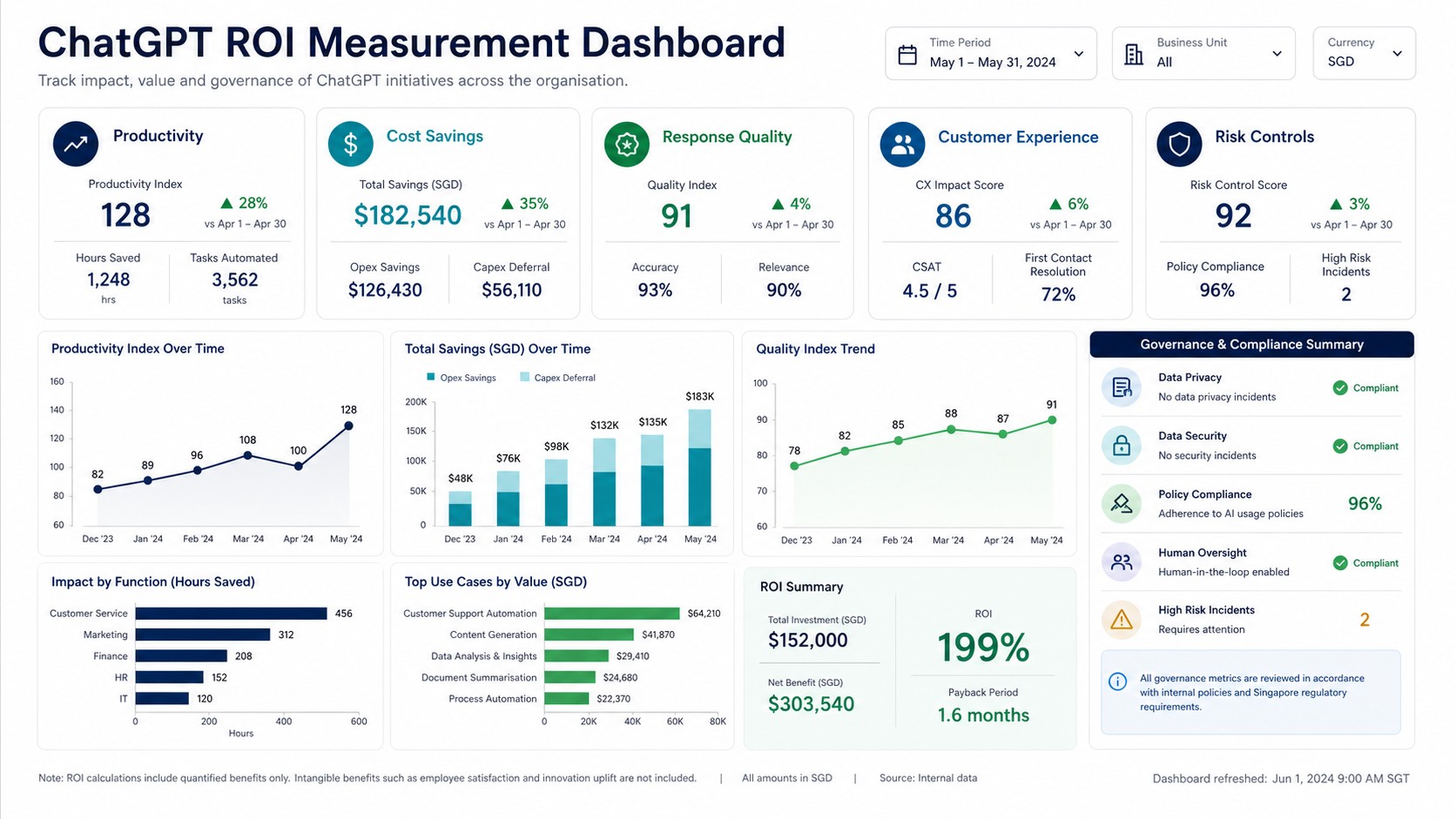Viewport: 1456px width, 819px height.
Task: Click the Opex Savings value $126,430
Action: tap(385, 290)
